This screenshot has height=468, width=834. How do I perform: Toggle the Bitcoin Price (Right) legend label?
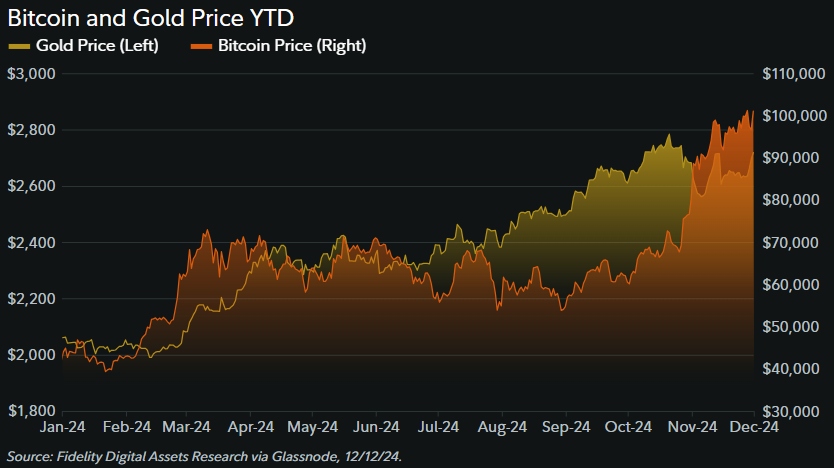292,46
